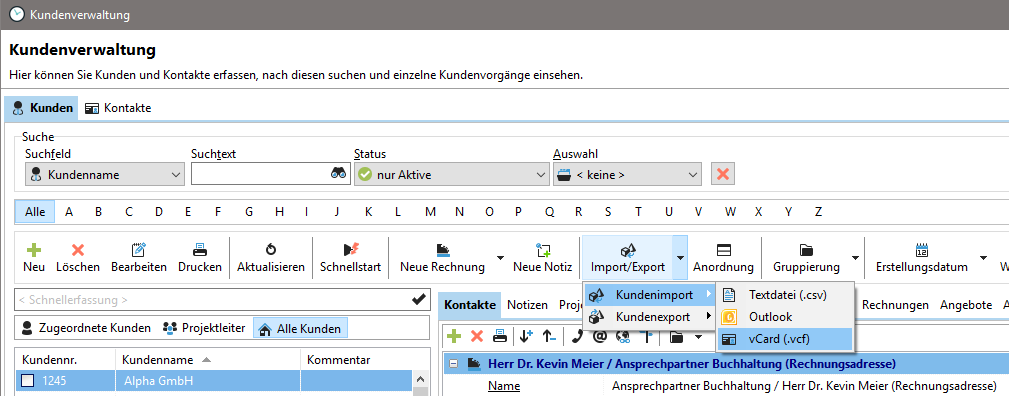Image resolution: width=1009 pixels, height=396 pixels.
Task: Confirm Schnellerfassung with the checkmark
Action: click(x=418, y=299)
